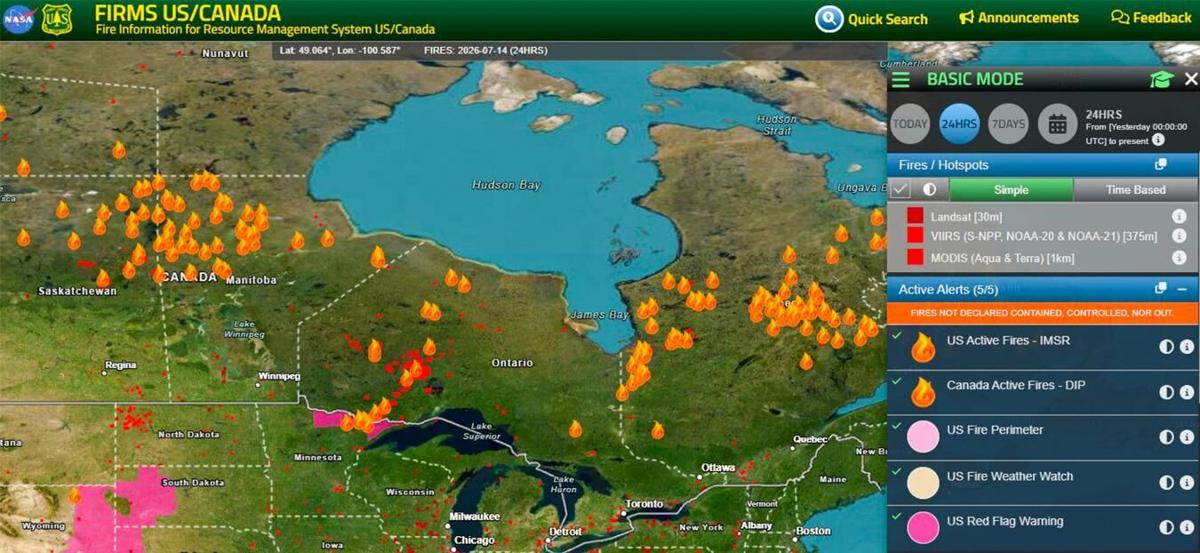This screenshot has height=553, width=1200.
Task: Select the TODAY time range
Action: [x=910, y=124]
